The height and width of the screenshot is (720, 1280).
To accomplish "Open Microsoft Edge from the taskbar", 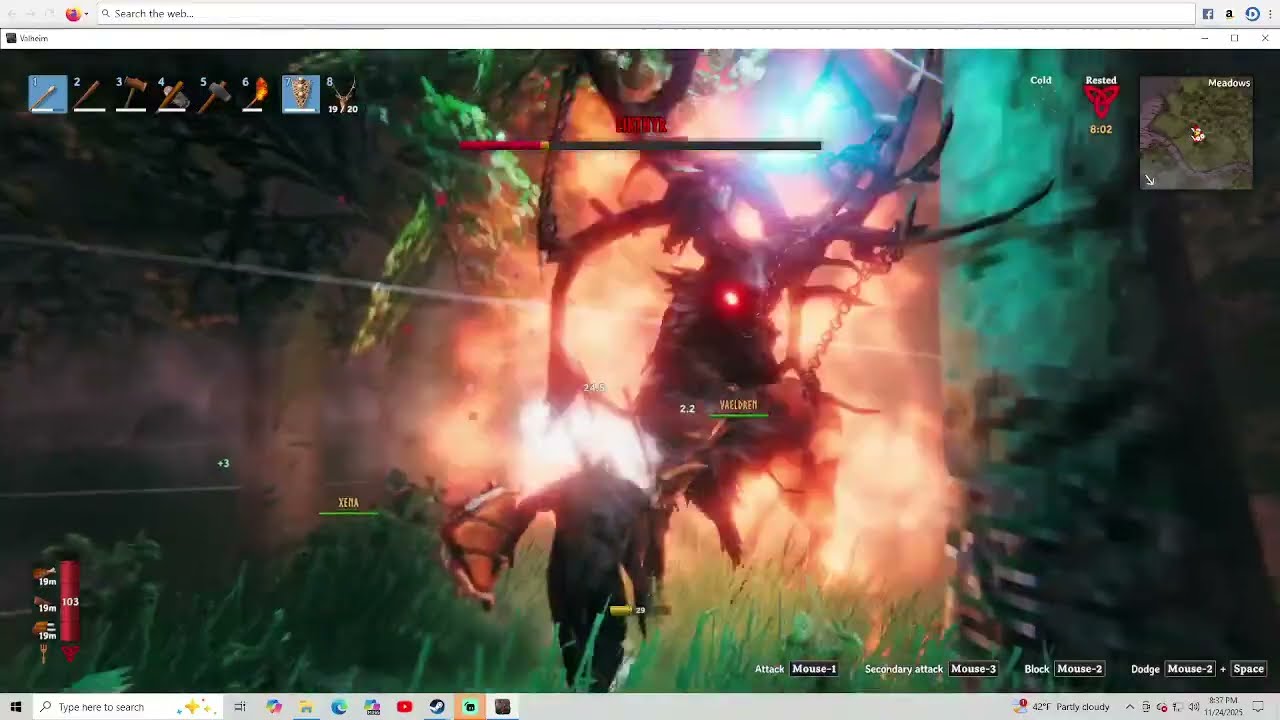I will click(x=339, y=707).
